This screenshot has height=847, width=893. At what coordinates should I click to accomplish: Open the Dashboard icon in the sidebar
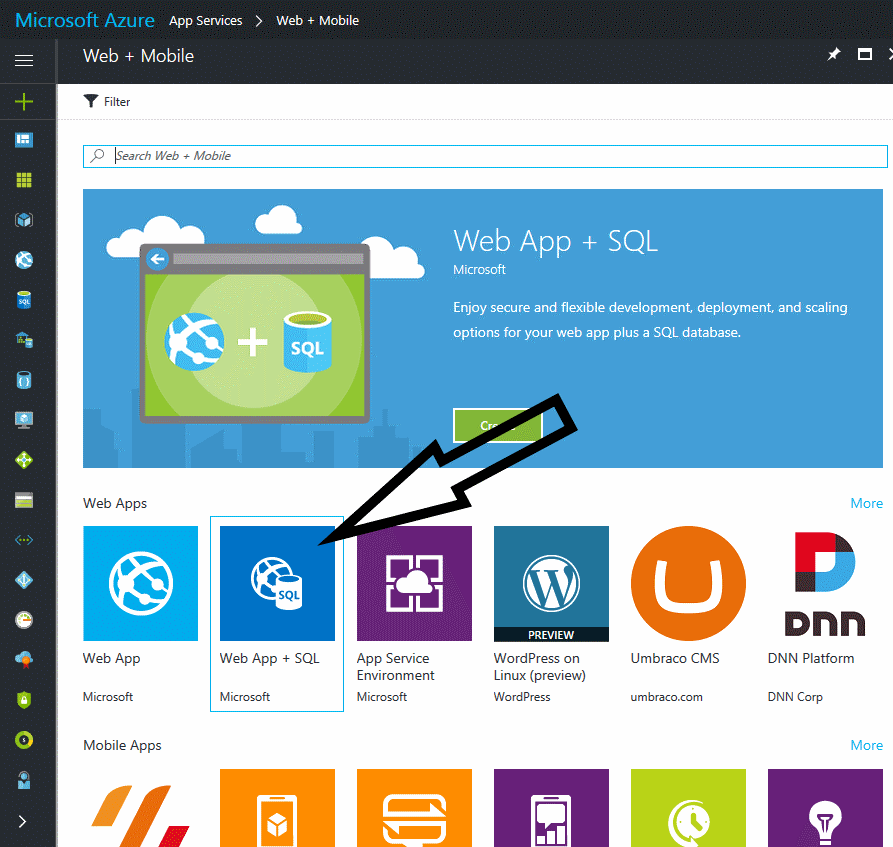24,140
